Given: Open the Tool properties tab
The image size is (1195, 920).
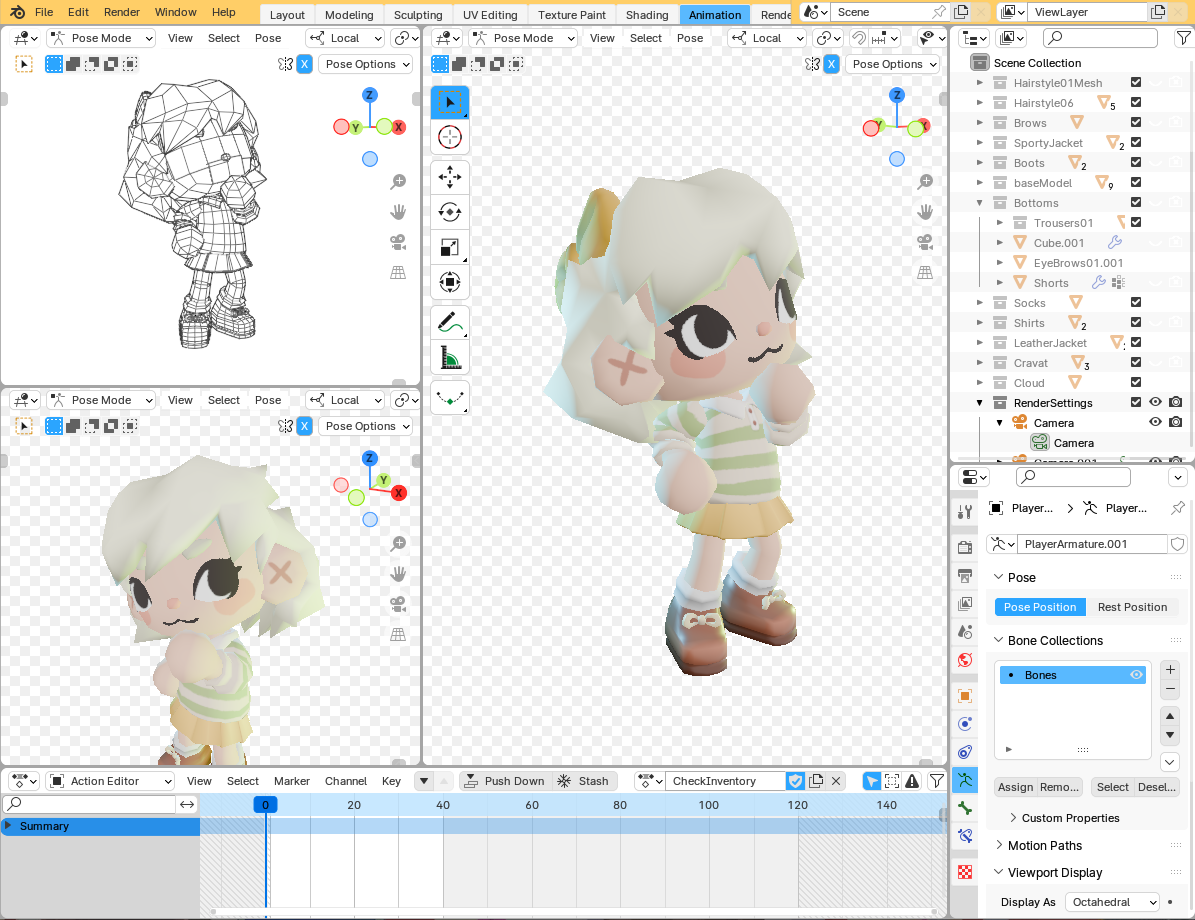Looking at the screenshot, I should pos(965,511).
